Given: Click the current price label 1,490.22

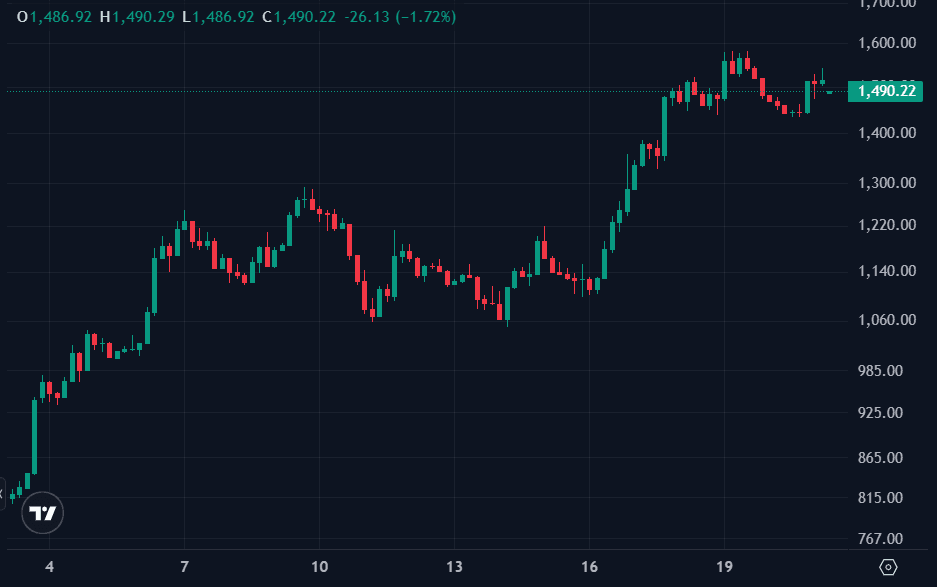Looking at the screenshot, I should point(886,91).
